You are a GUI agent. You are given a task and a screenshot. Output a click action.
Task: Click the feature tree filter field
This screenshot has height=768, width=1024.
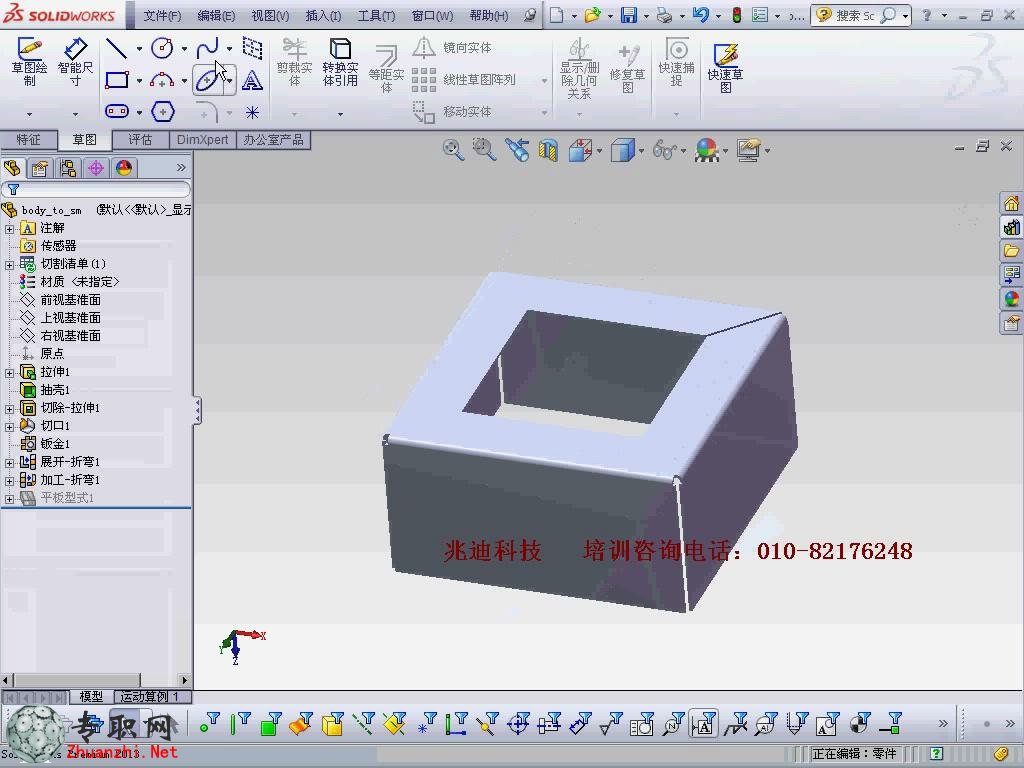tap(96, 189)
